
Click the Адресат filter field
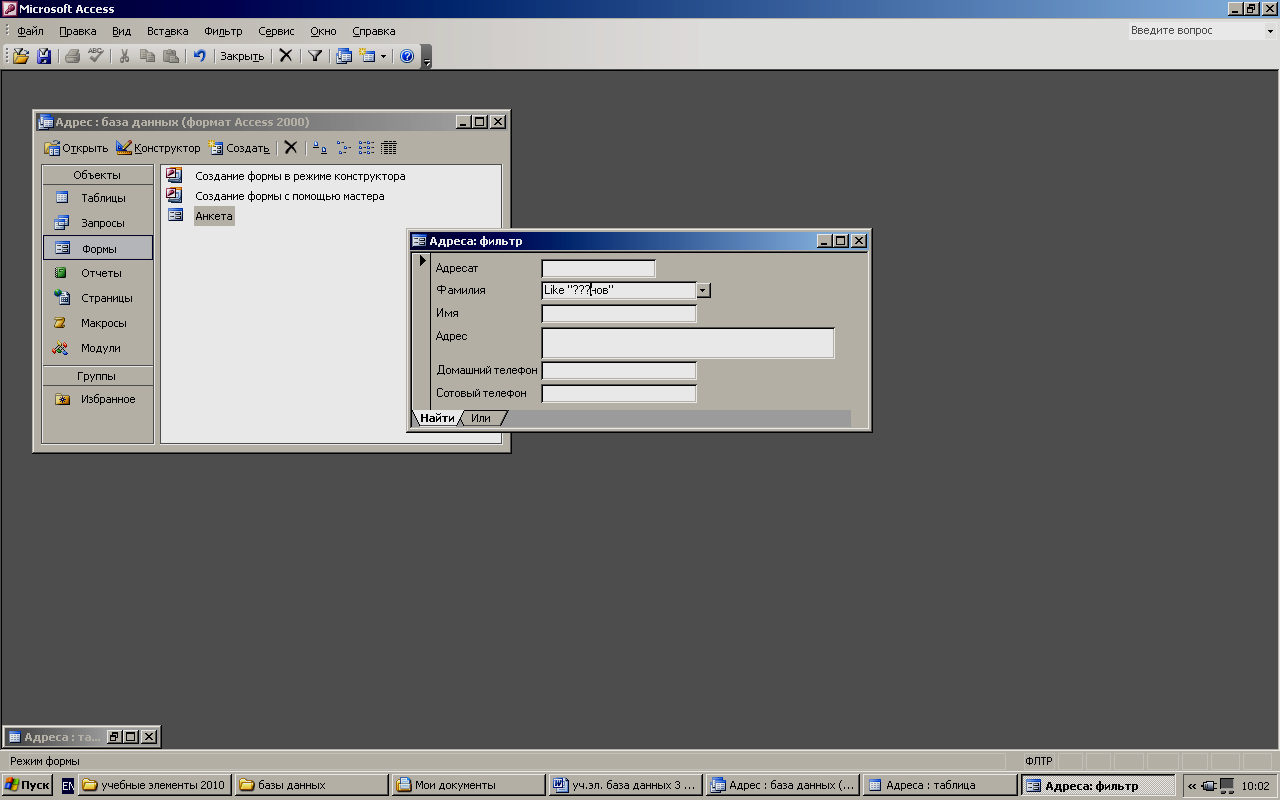pyautogui.click(x=598, y=268)
